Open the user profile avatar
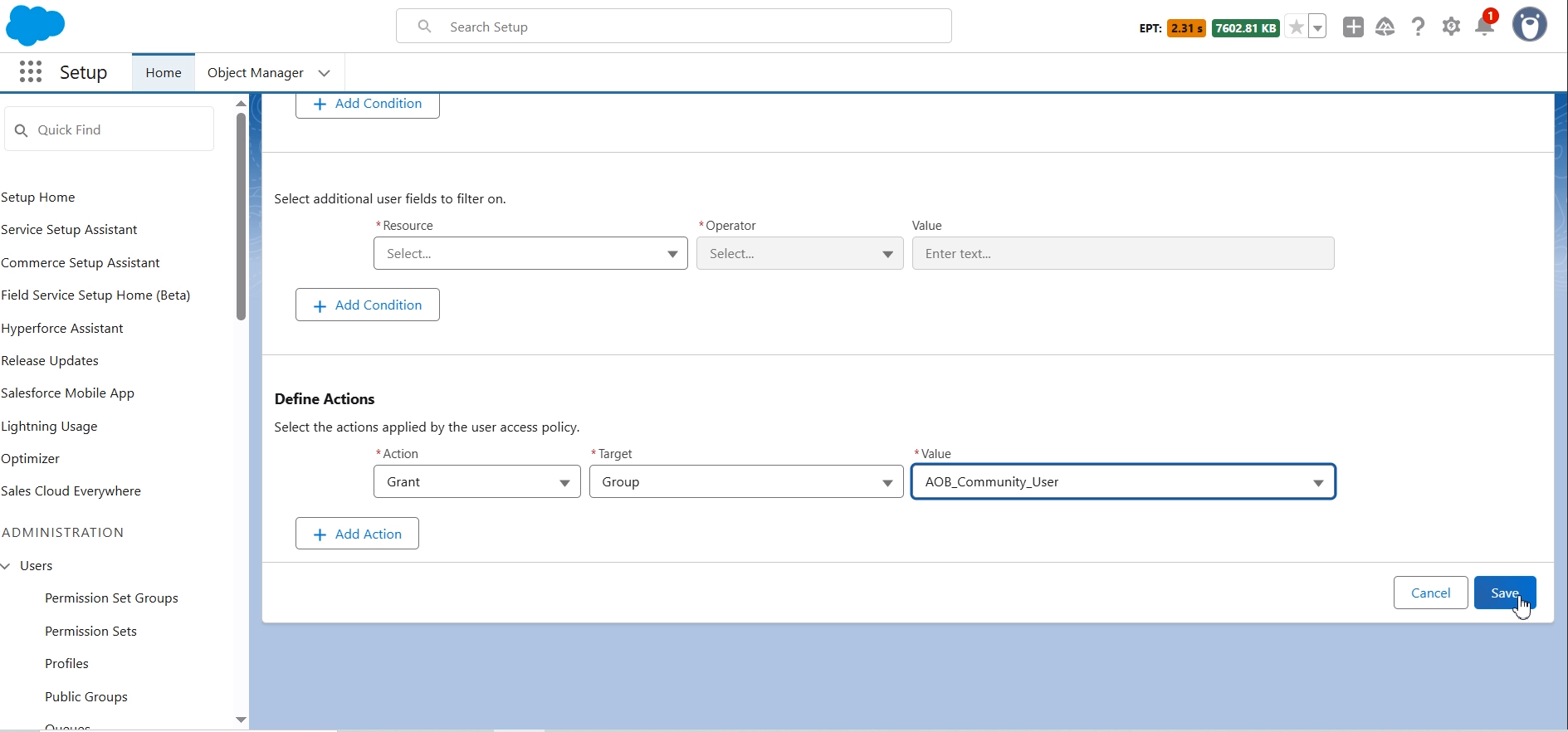This screenshot has width=1568, height=732. 1530,25
